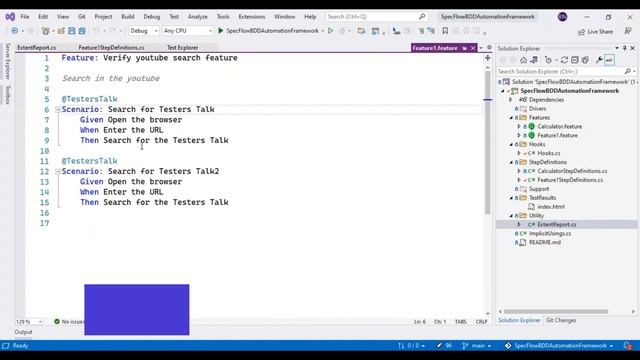Click the Pending Changes Filter clock icon
The width and height of the screenshot is (640, 360).
click(x=548, y=60)
